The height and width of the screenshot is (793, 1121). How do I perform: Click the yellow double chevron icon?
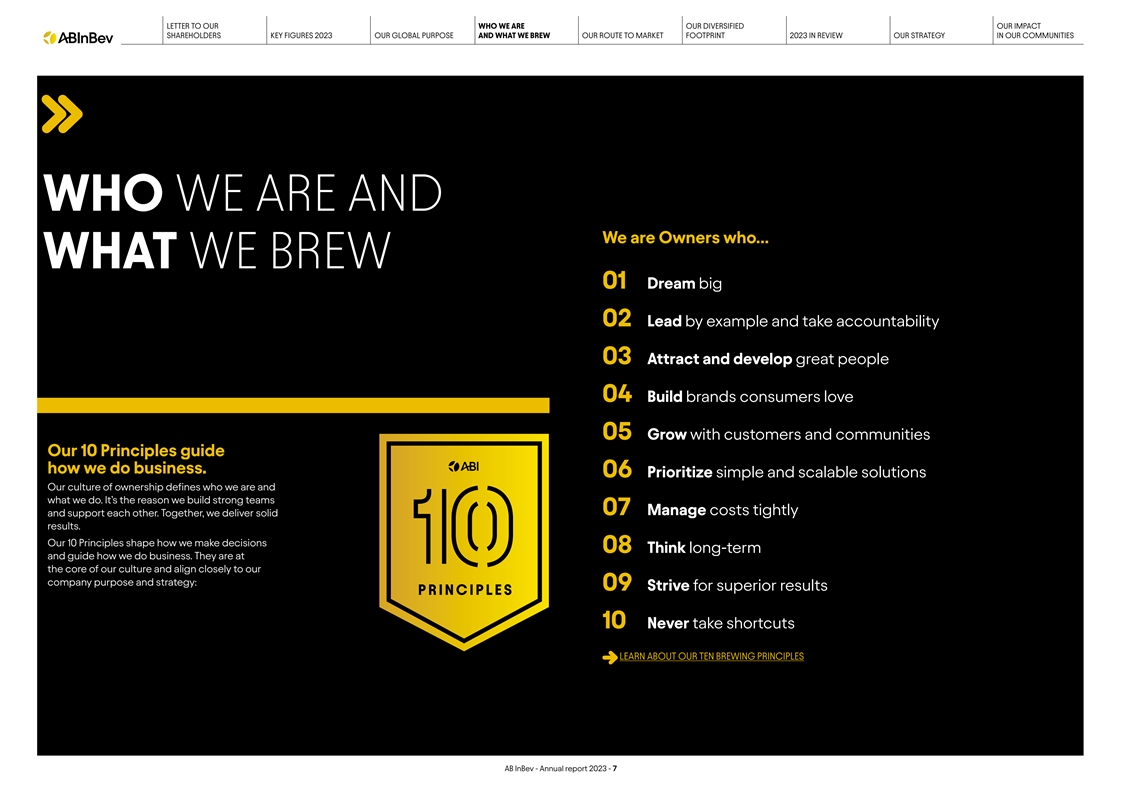tap(62, 114)
